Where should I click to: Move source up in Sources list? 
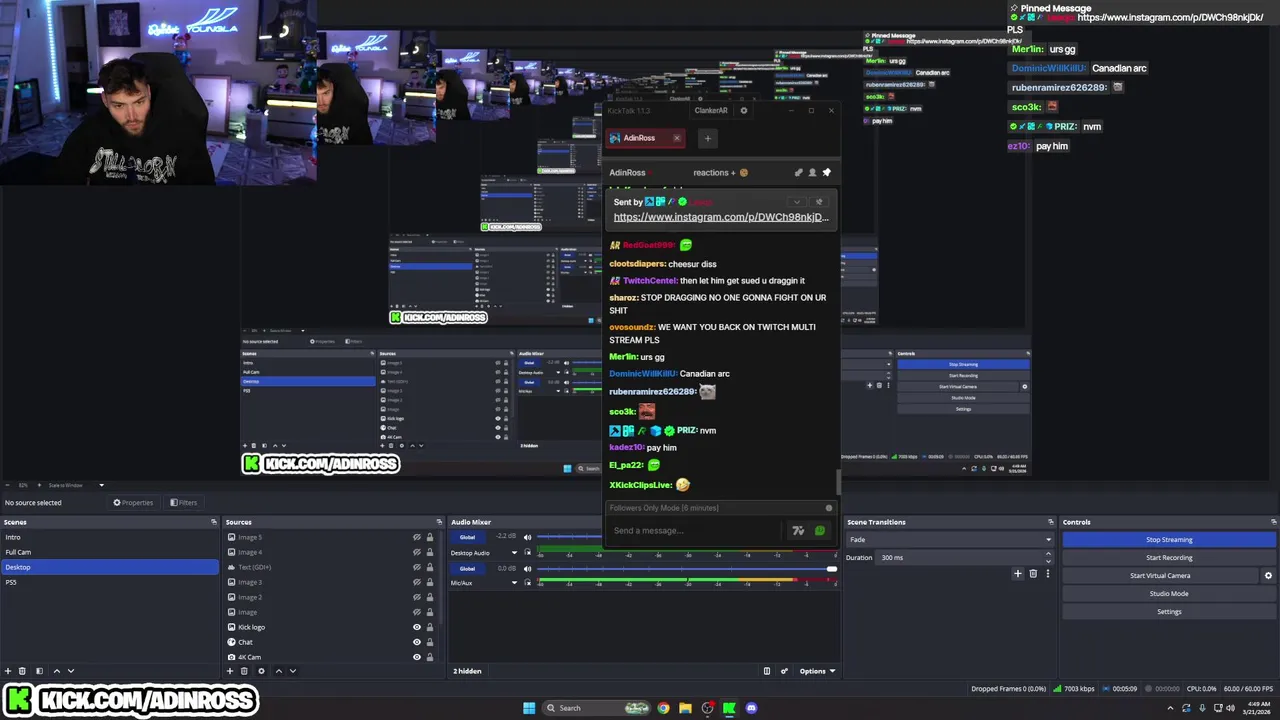pyautogui.click(x=278, y=671)
